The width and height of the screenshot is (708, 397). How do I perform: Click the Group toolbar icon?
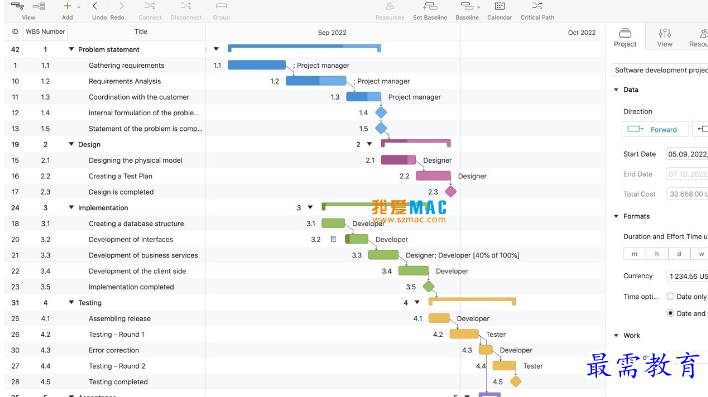pos(221,6)
